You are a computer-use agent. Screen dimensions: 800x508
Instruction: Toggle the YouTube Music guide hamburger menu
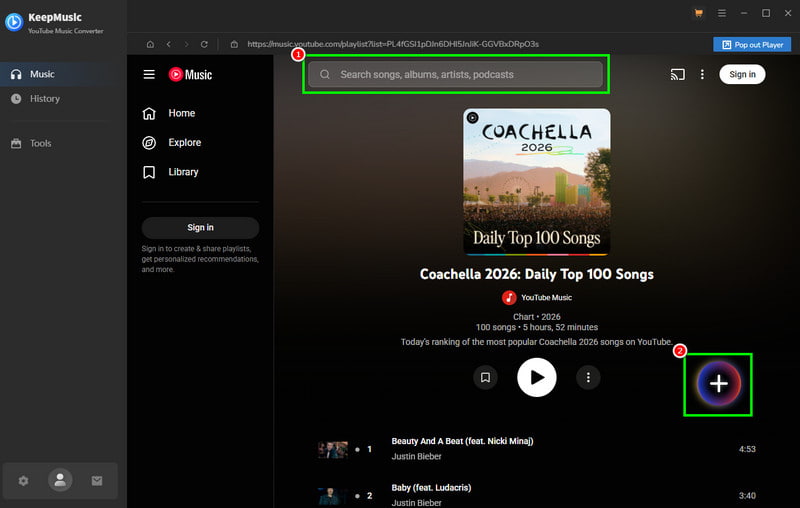coord(149,74)
